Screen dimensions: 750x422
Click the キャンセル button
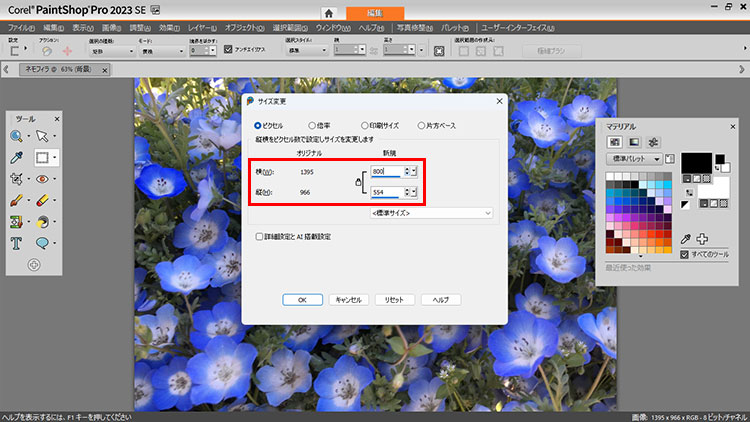[x=348, y=299]
